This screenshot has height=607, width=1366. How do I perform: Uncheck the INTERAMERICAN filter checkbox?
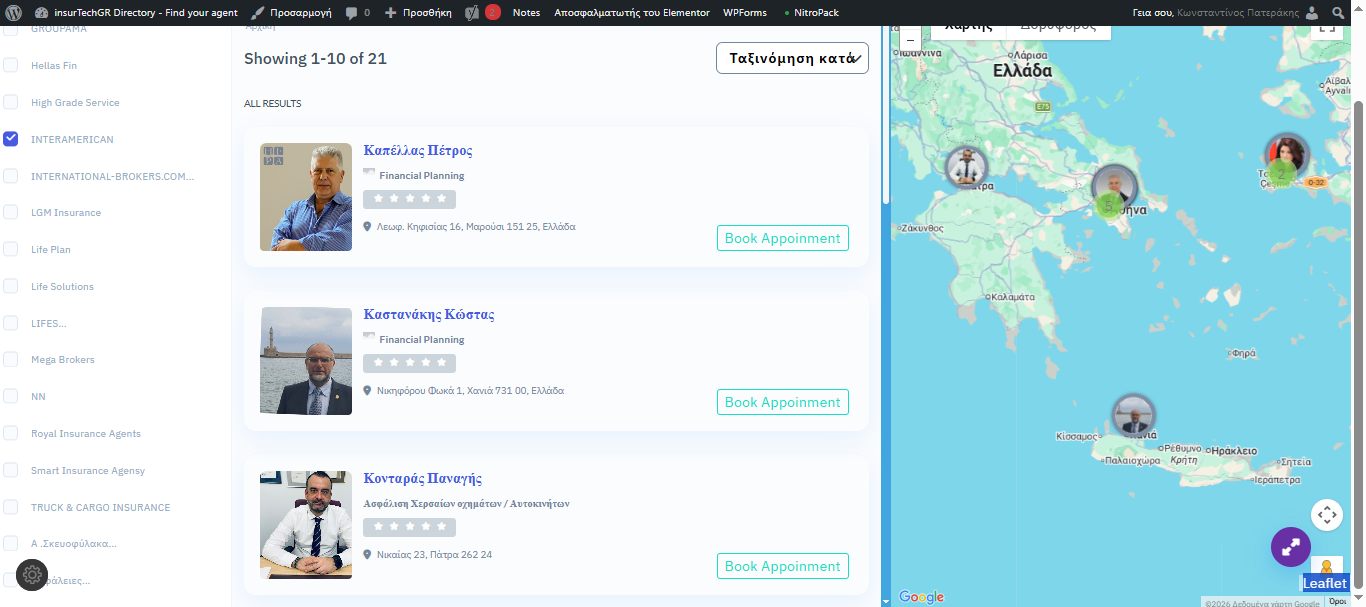click(11, 139)
